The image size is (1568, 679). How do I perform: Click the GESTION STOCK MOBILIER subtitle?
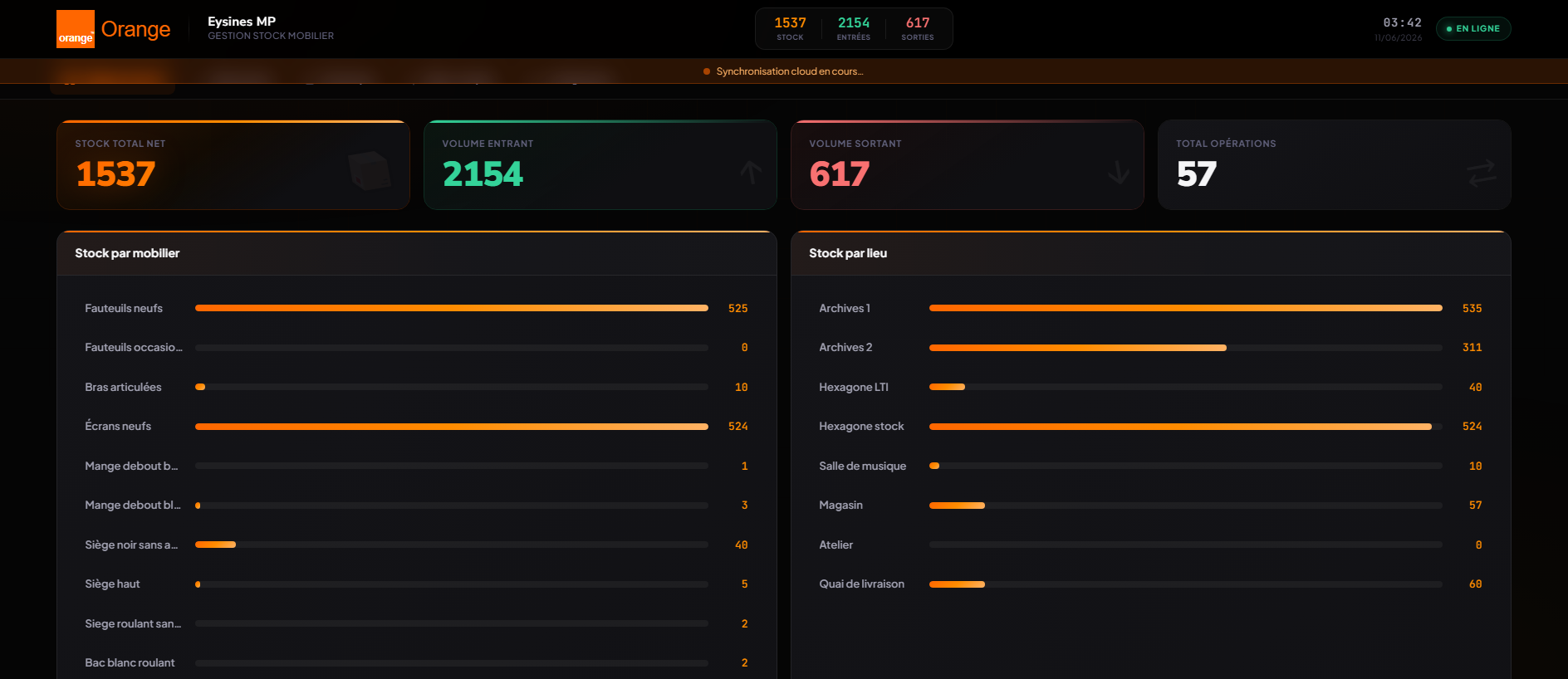[x=271, y=36]
